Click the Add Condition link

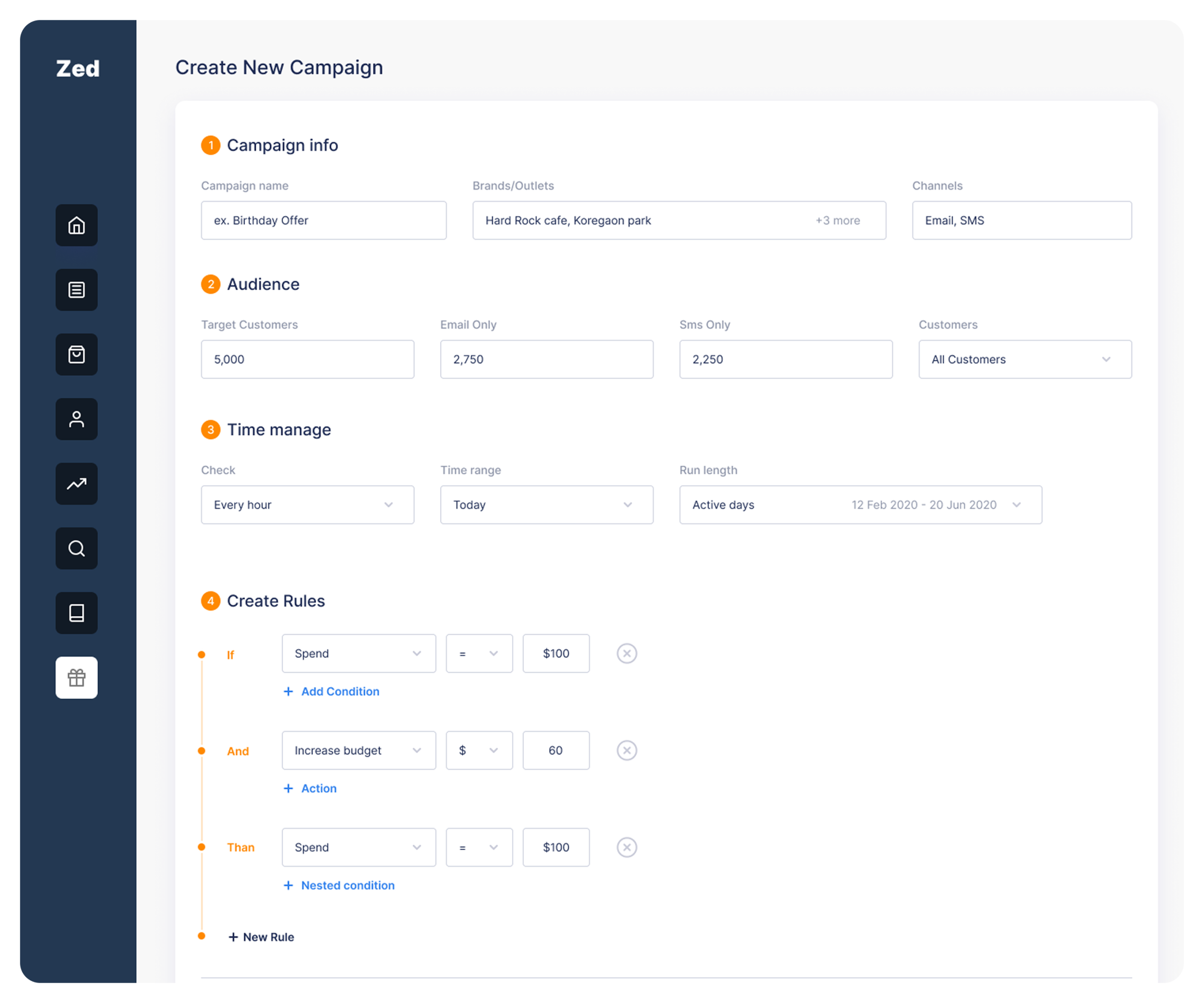(x=341, y=692)
